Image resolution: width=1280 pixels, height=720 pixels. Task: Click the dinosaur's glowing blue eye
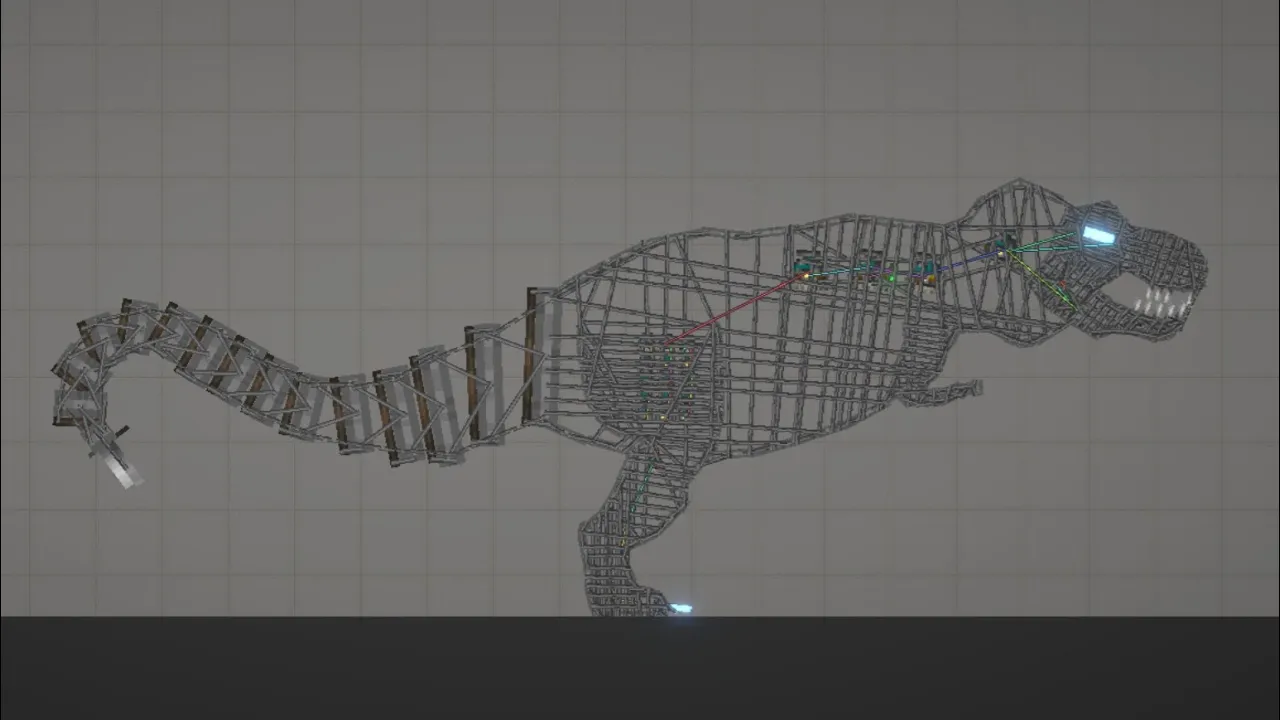1098,235
